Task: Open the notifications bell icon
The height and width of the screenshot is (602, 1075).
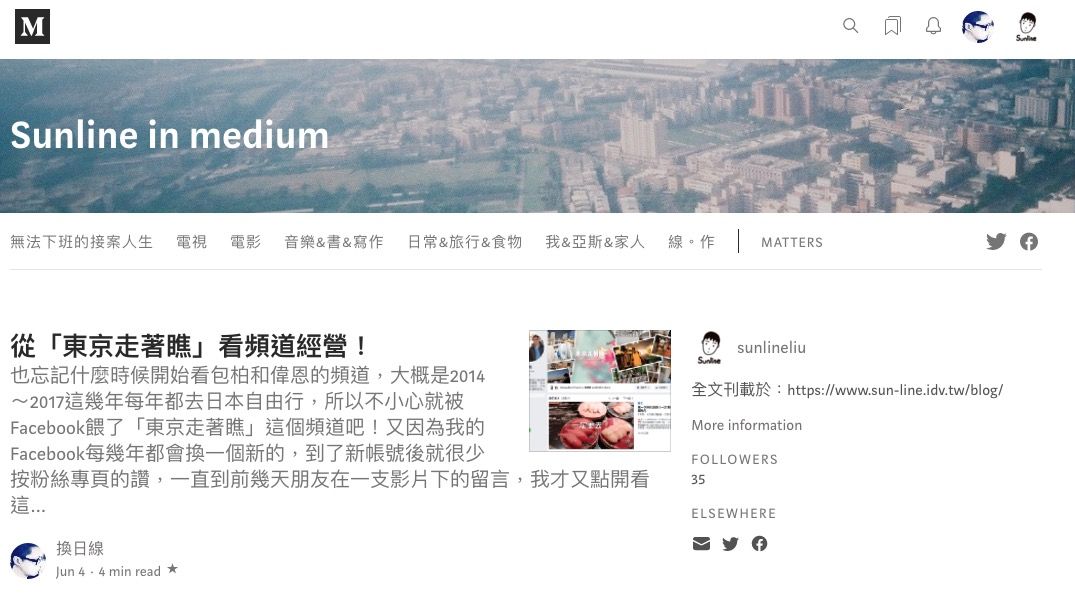Action: (933, 26)
